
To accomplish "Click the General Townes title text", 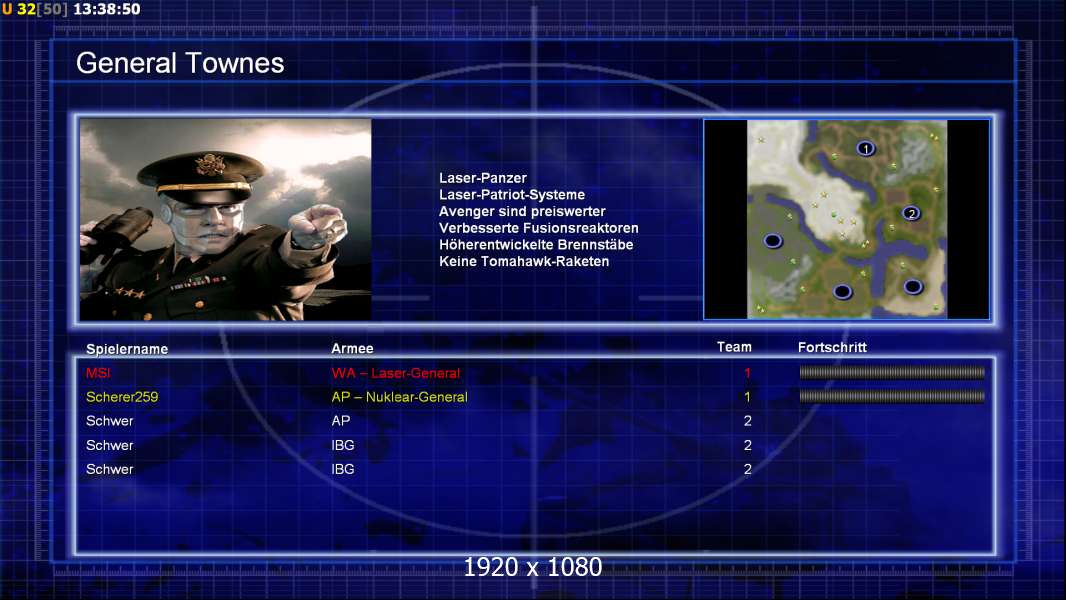I will (x=180, y=63).
